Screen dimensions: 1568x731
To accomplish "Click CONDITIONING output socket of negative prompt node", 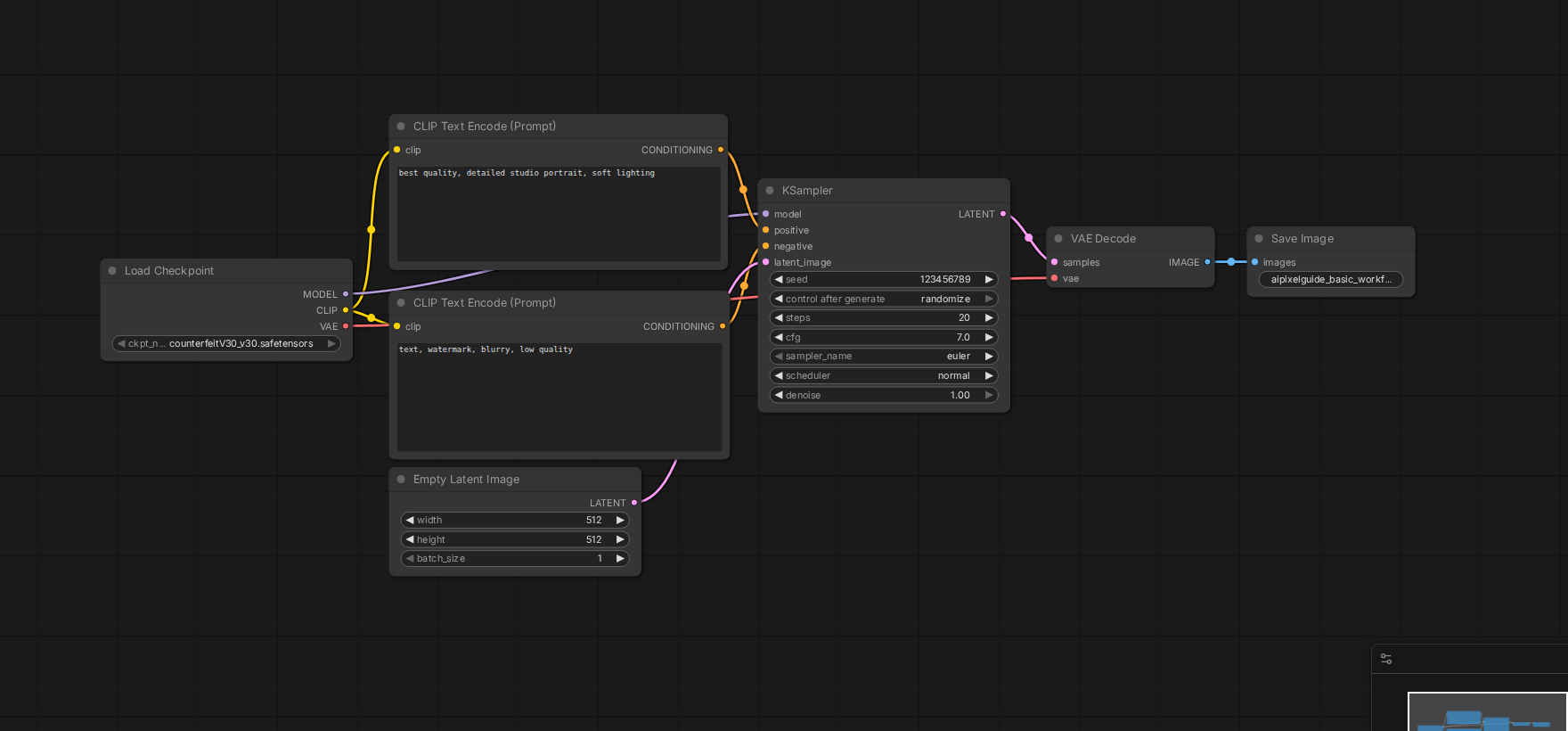I will pos(723,326).
